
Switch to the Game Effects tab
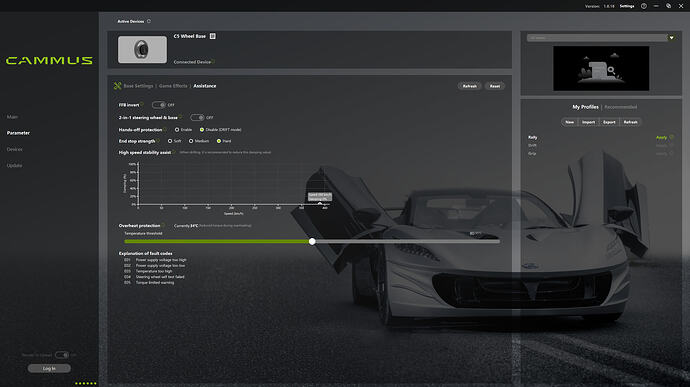pos(173,86)
